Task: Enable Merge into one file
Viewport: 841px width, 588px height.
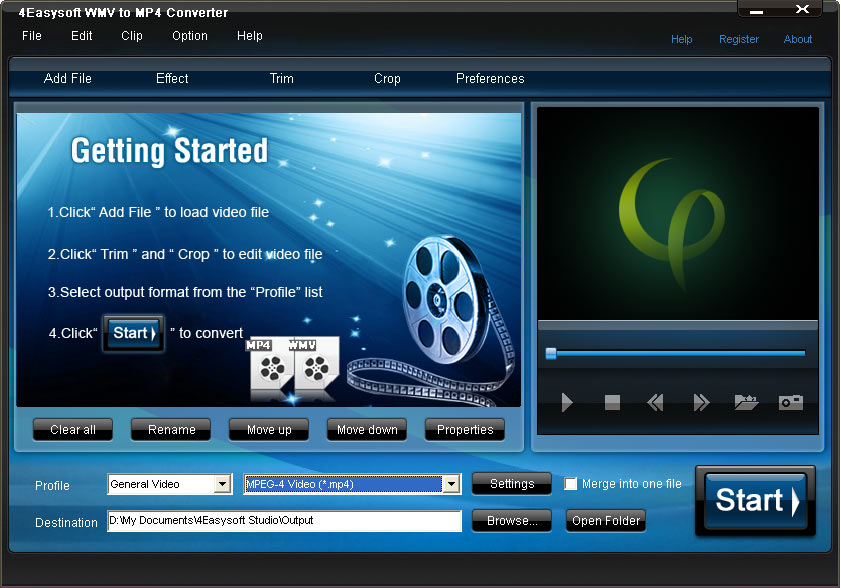Action: click(571, 483)
